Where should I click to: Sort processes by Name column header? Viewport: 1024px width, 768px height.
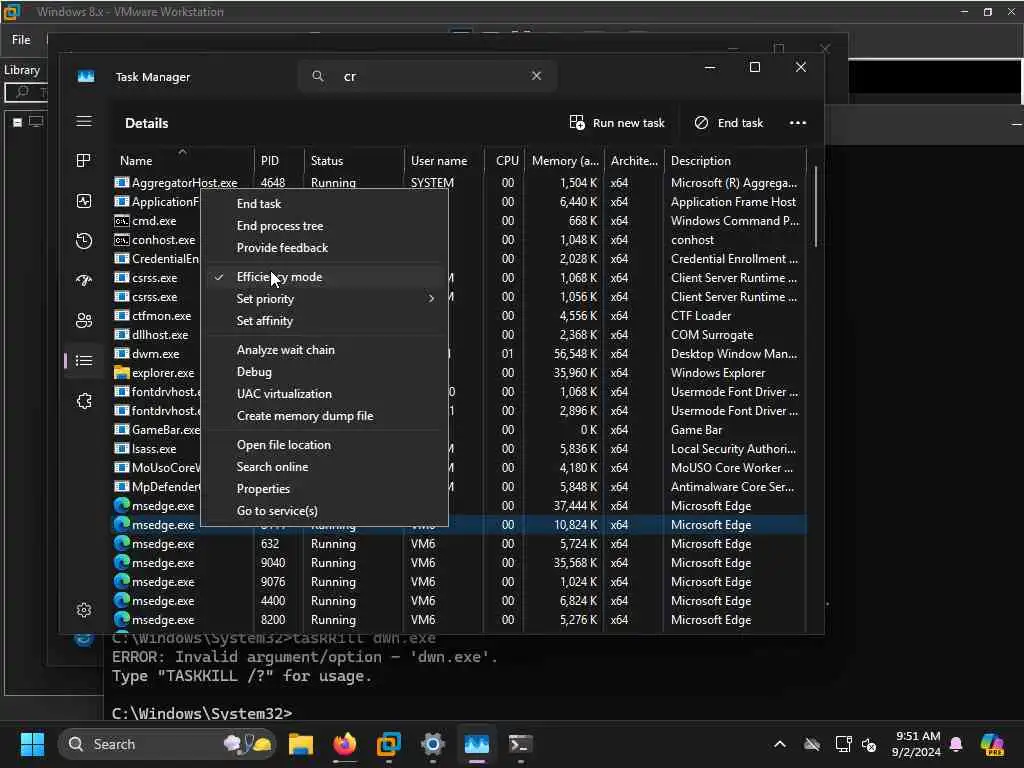click(136, 161)
